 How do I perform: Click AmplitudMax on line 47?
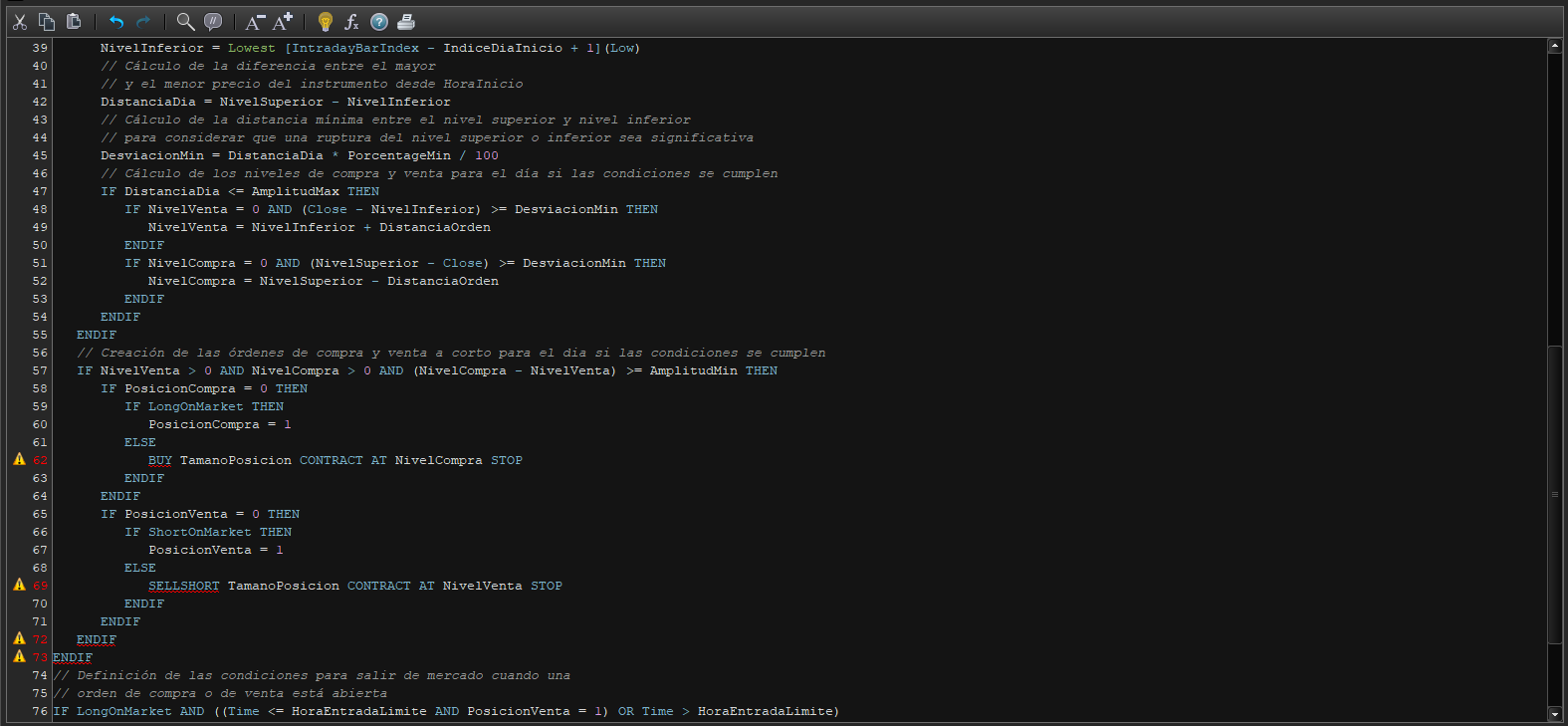click(296, 191)
